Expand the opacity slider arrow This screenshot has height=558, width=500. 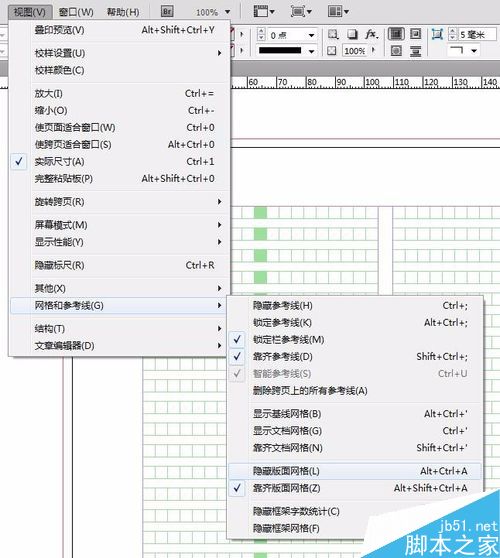pos(373,50)
